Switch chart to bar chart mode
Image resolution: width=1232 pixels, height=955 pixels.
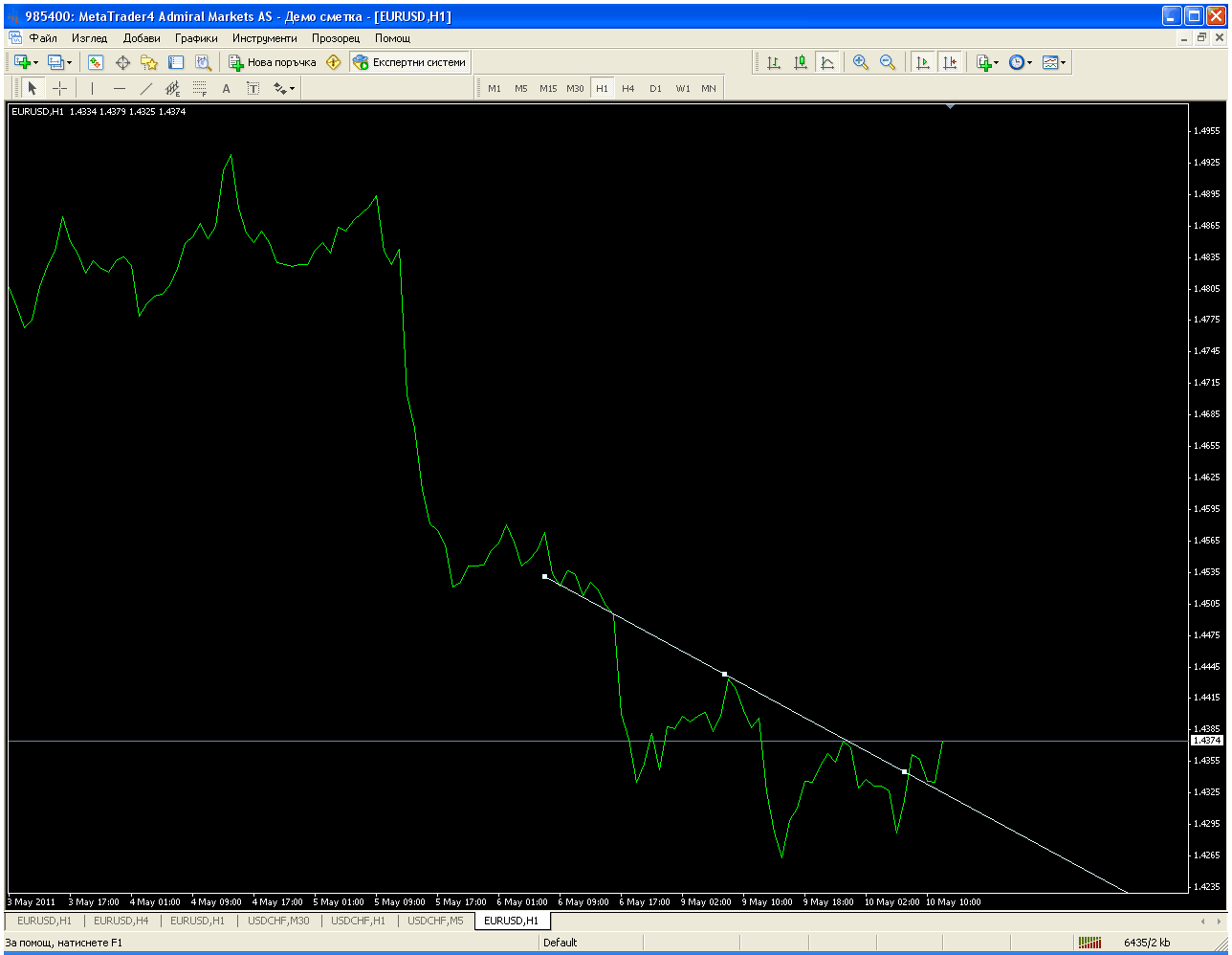[x=774, y=62]
